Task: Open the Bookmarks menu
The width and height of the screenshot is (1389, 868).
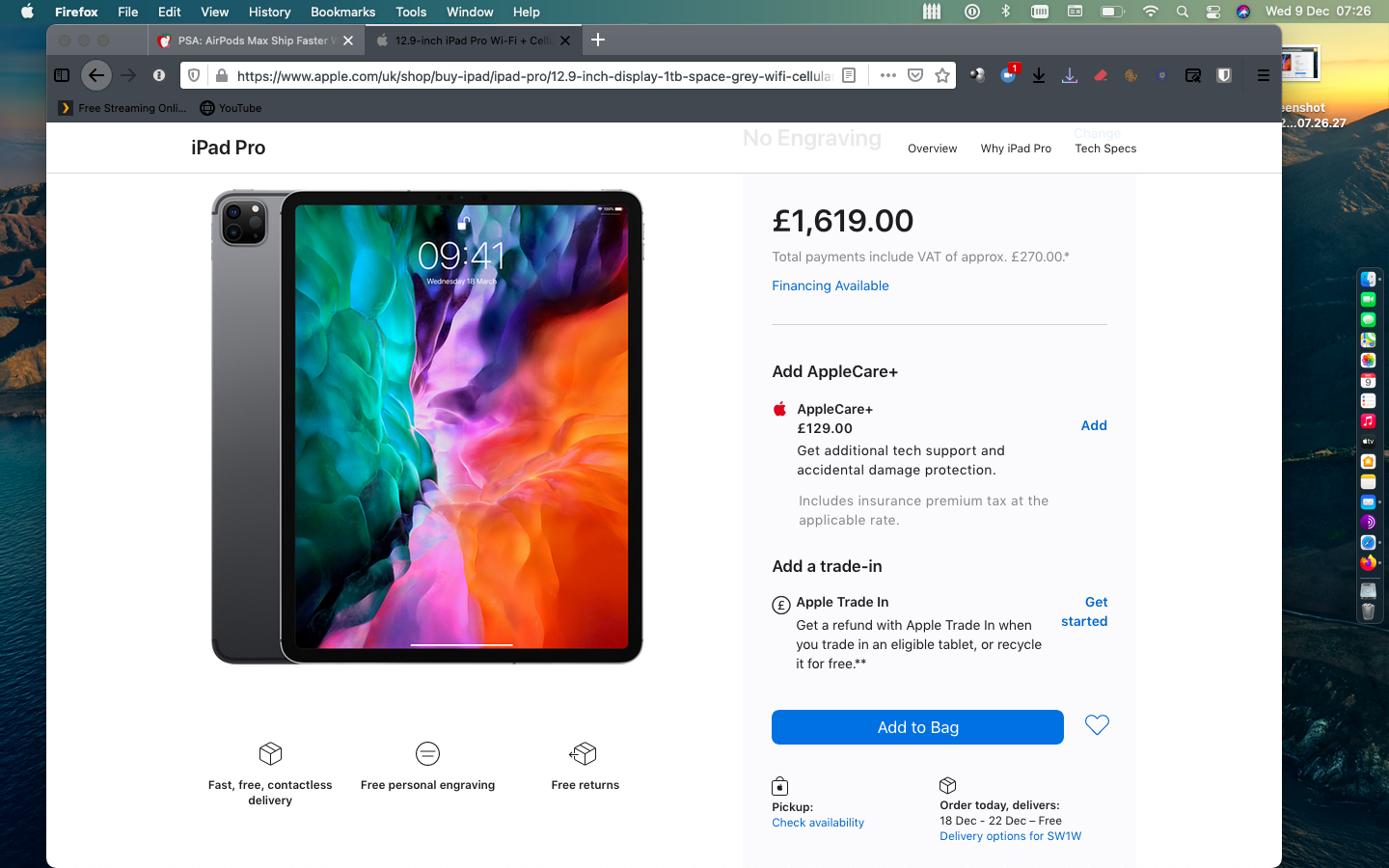Action: [x=342, y=12]
